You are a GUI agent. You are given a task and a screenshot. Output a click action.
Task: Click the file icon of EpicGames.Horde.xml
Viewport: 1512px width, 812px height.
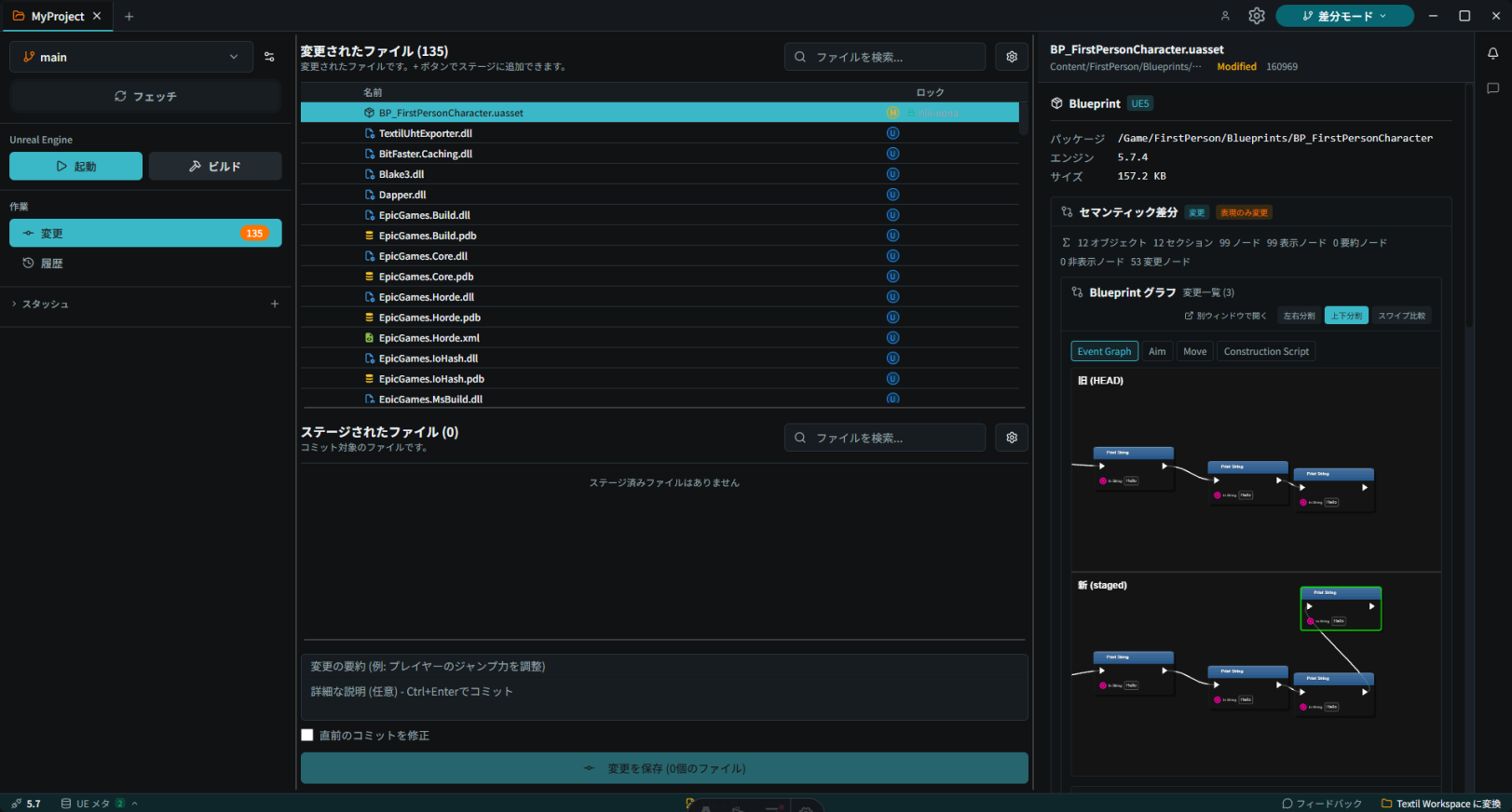point(370,338)
